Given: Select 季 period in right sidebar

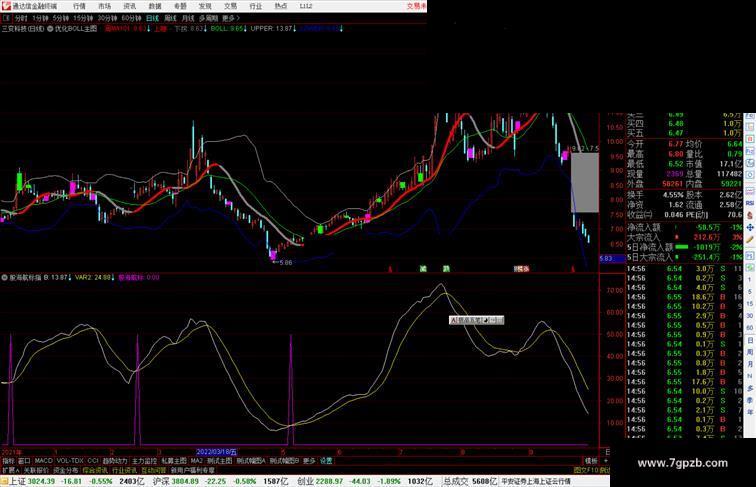Looking at the screenshot, I should [x=750, y=400].
